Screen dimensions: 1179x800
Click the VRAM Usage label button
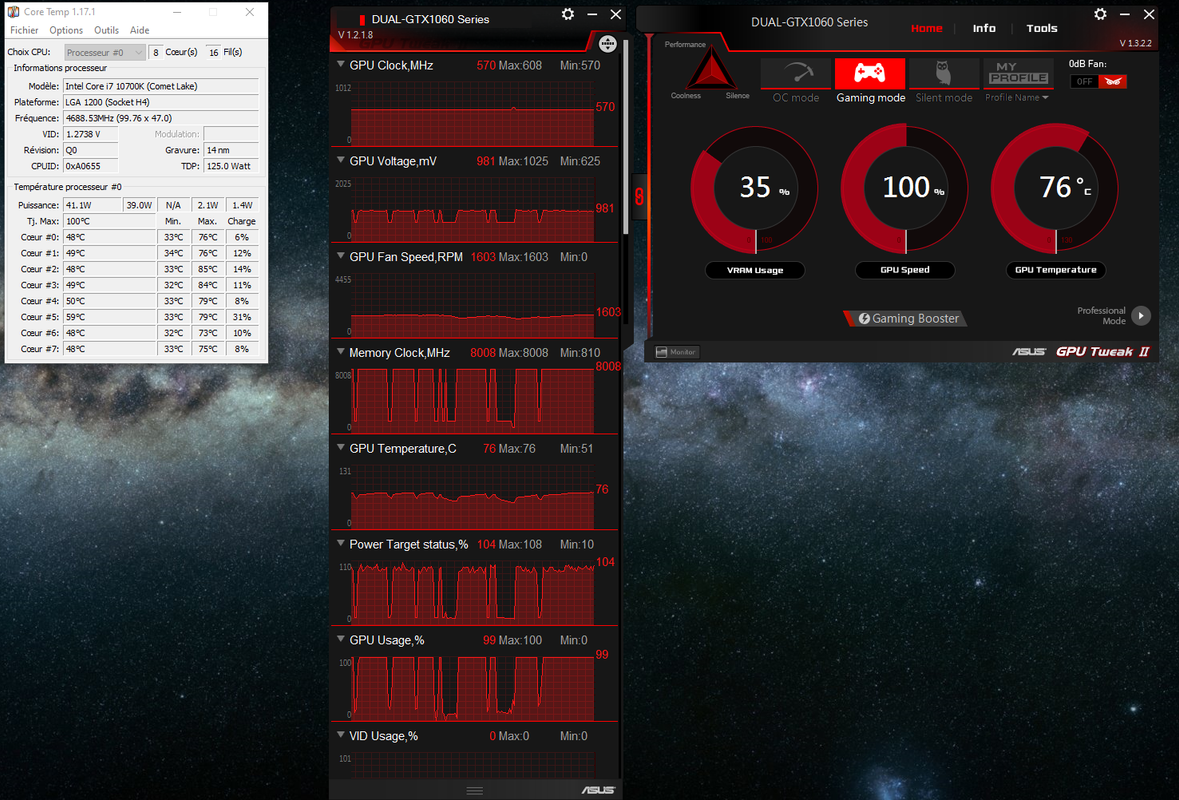[755, 270]
